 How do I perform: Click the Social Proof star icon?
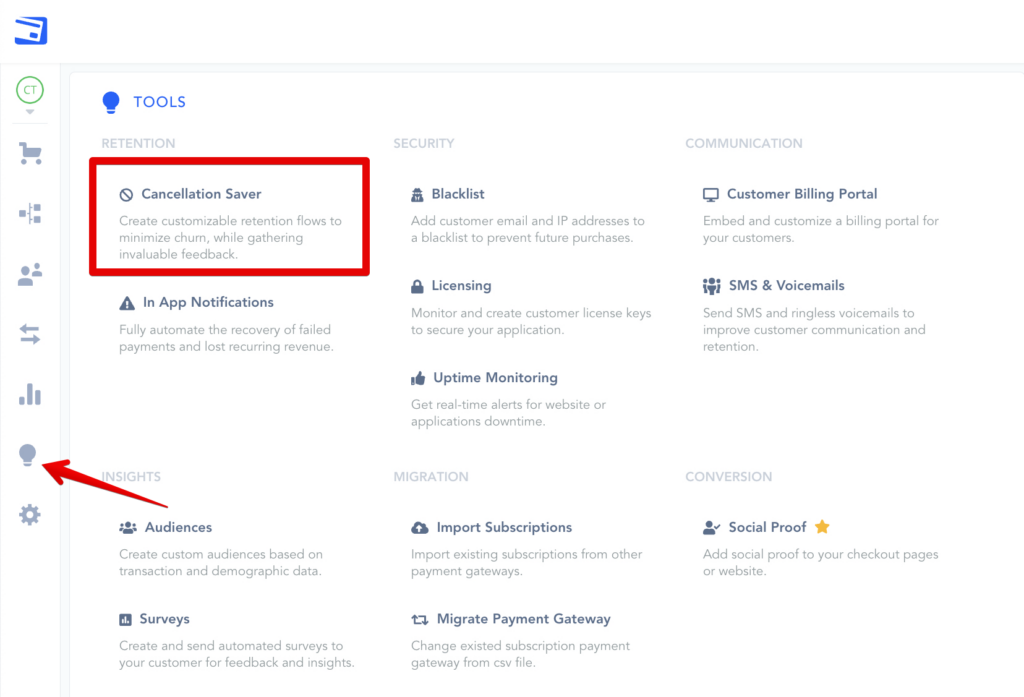point(822,527)
